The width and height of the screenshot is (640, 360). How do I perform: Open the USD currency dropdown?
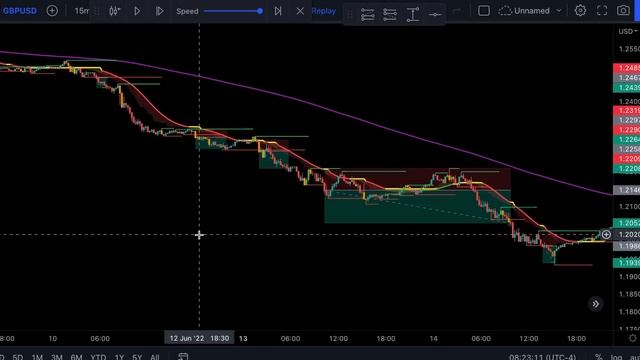(627, 31)
